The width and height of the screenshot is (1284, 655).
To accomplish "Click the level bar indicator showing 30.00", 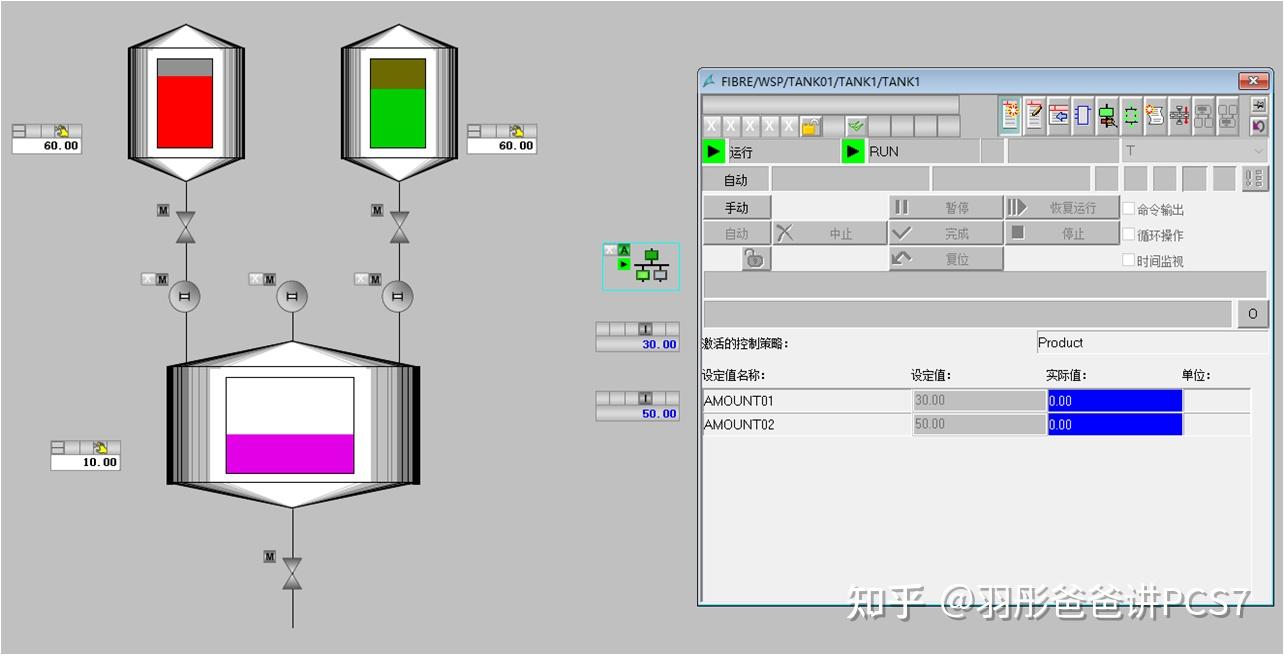I will [x=638, y=337].
